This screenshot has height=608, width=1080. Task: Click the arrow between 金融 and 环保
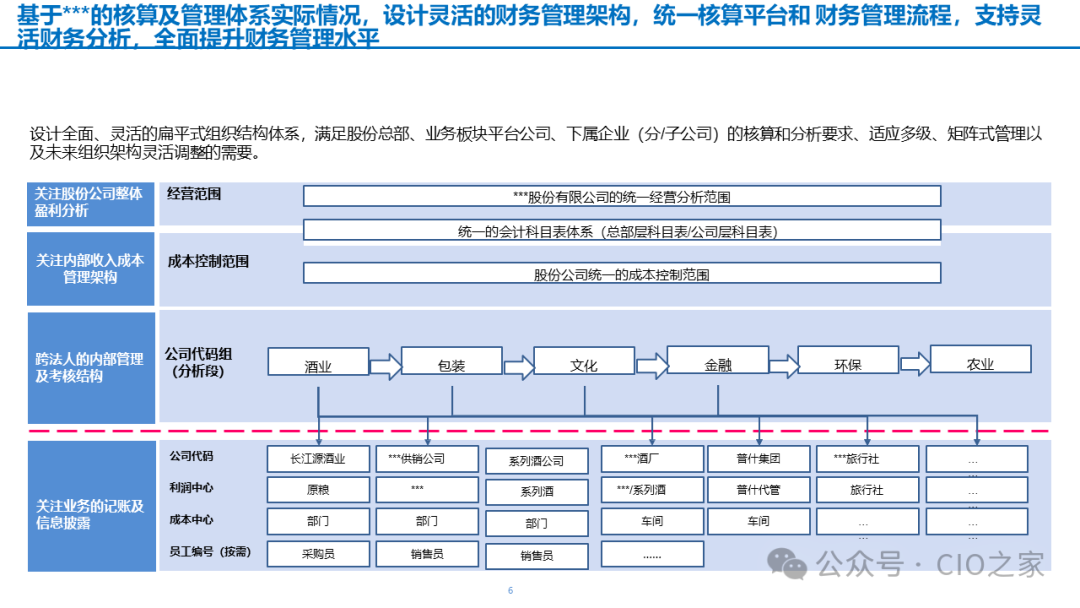pos(783,366)
